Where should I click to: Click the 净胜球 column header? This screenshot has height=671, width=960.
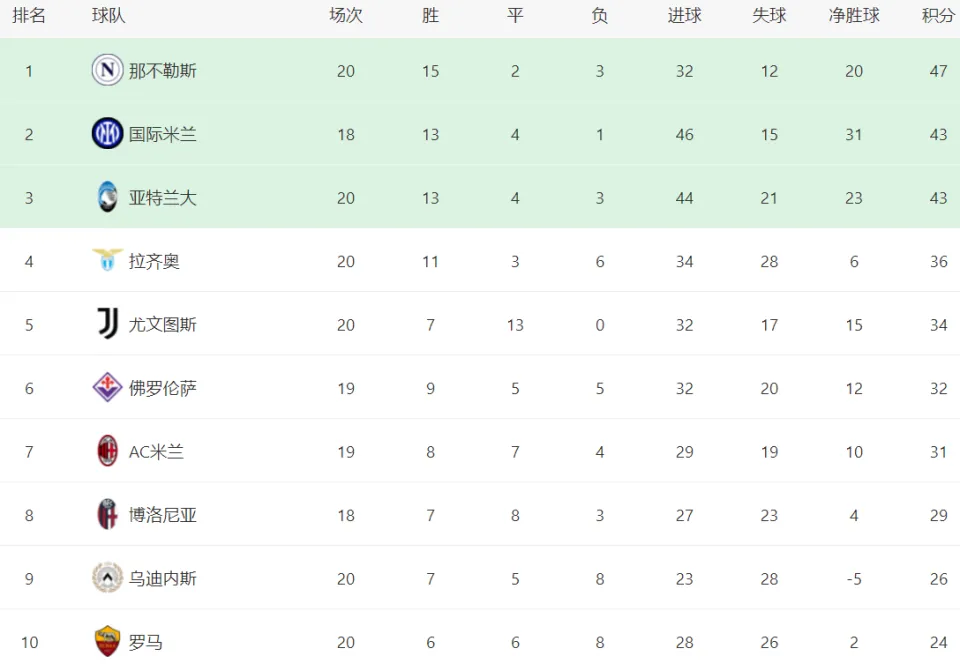(x=854, y=15)
